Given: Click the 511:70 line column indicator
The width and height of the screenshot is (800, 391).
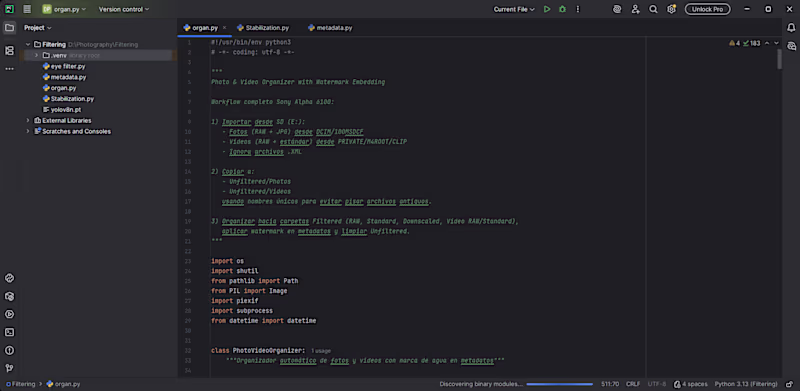Looking at the screenshot, I should pyautogui.click(x=610, y=384).
